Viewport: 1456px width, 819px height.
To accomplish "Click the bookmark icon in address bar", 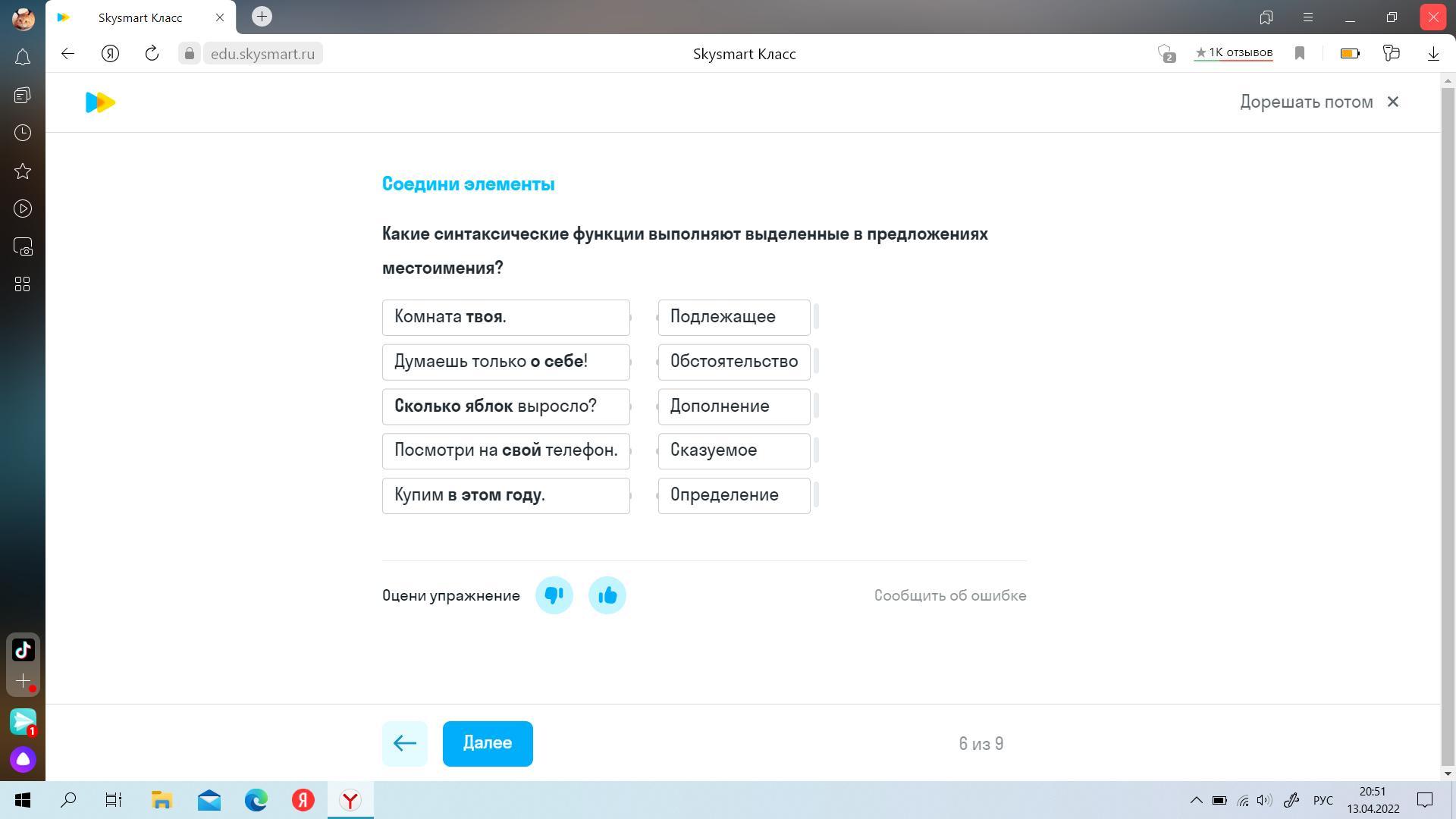I will click(1300, 54).
